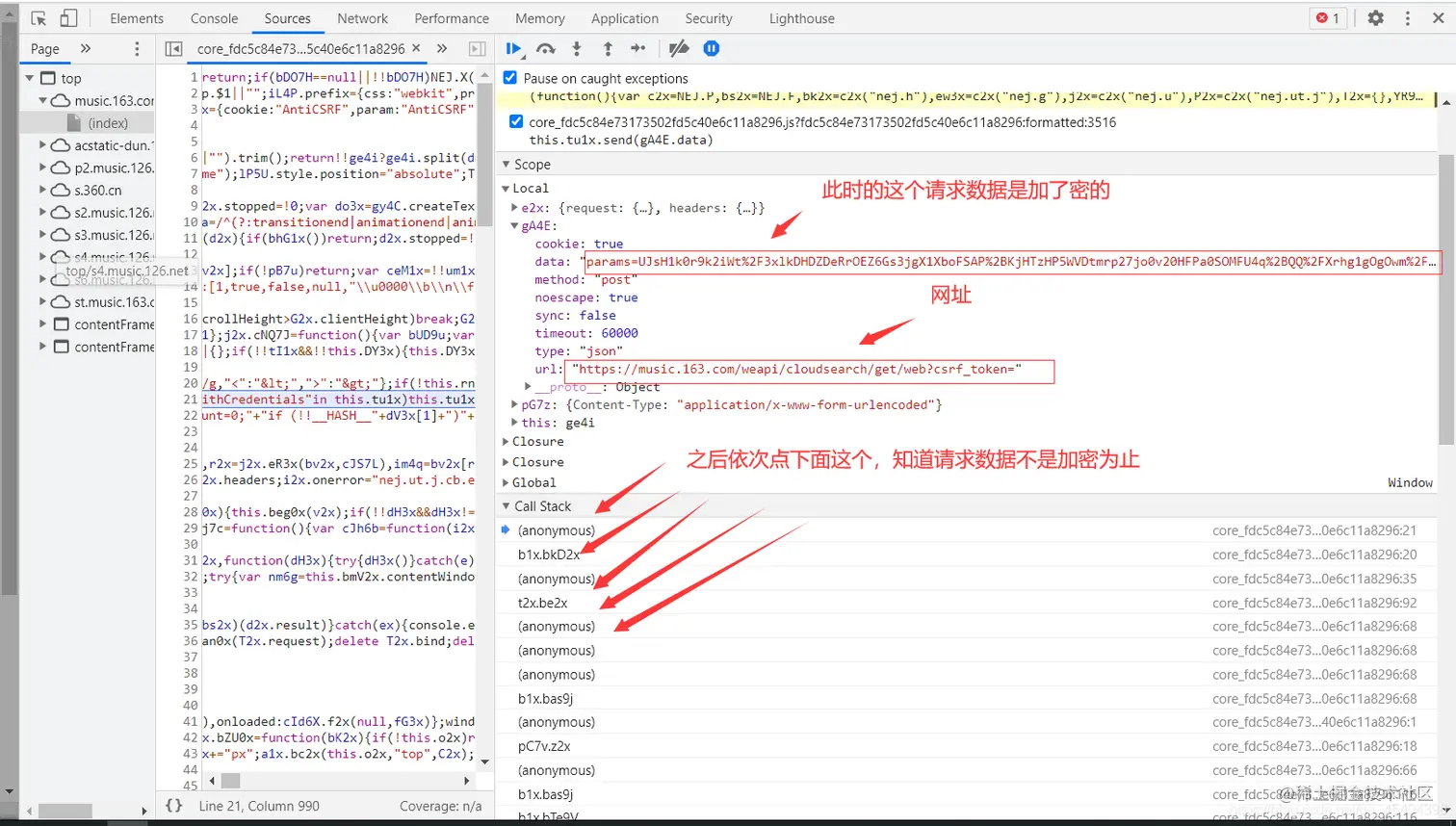Viewport: 1456px width, 826px height.
Task: Open the Application tab
Action: [625, 18]
